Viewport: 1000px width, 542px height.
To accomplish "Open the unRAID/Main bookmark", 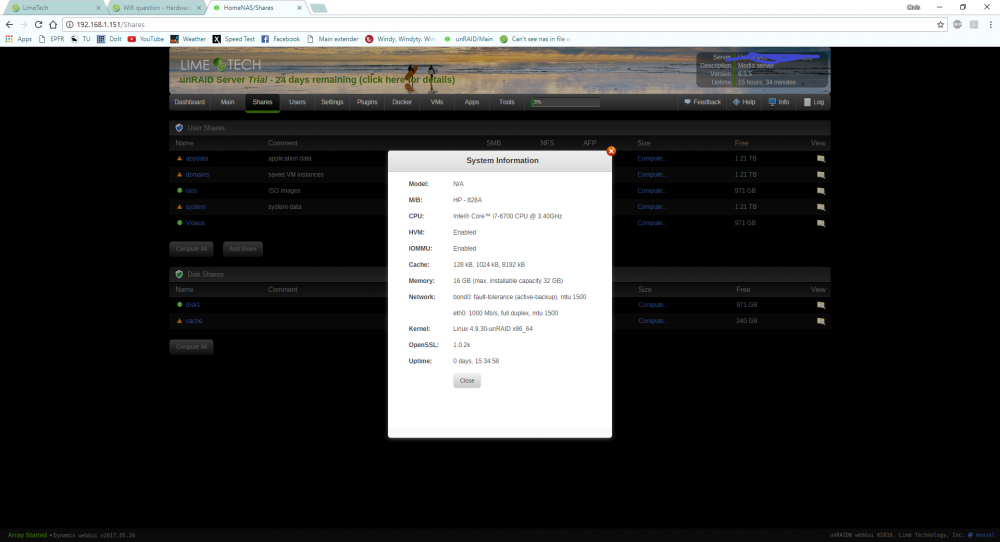I will coord(468,39).
